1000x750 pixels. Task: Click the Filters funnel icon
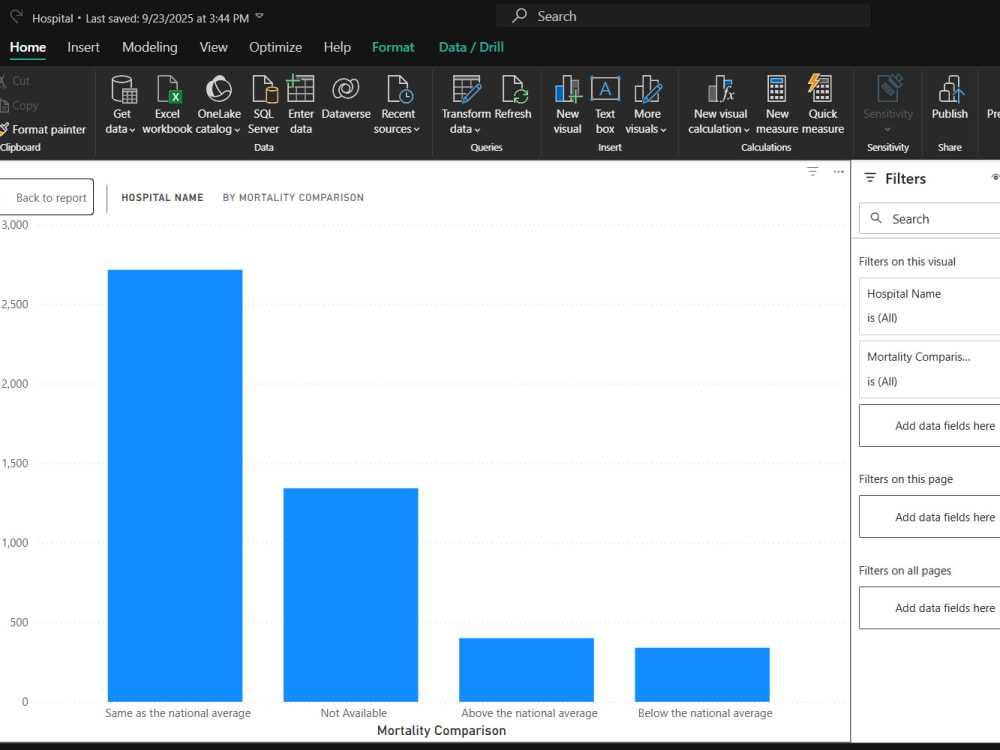click(x=870, y=178)
